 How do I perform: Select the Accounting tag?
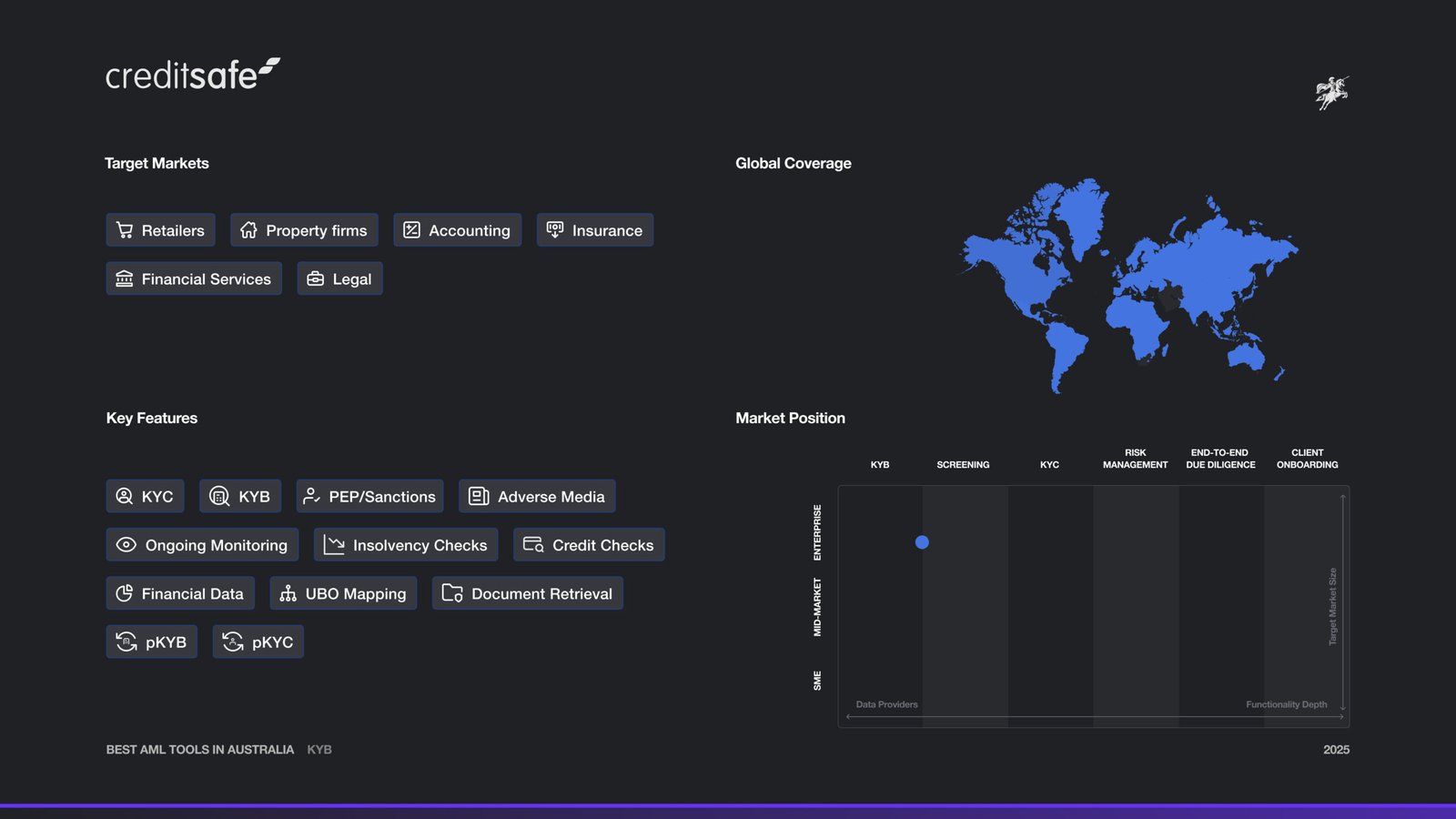point(458,230)
